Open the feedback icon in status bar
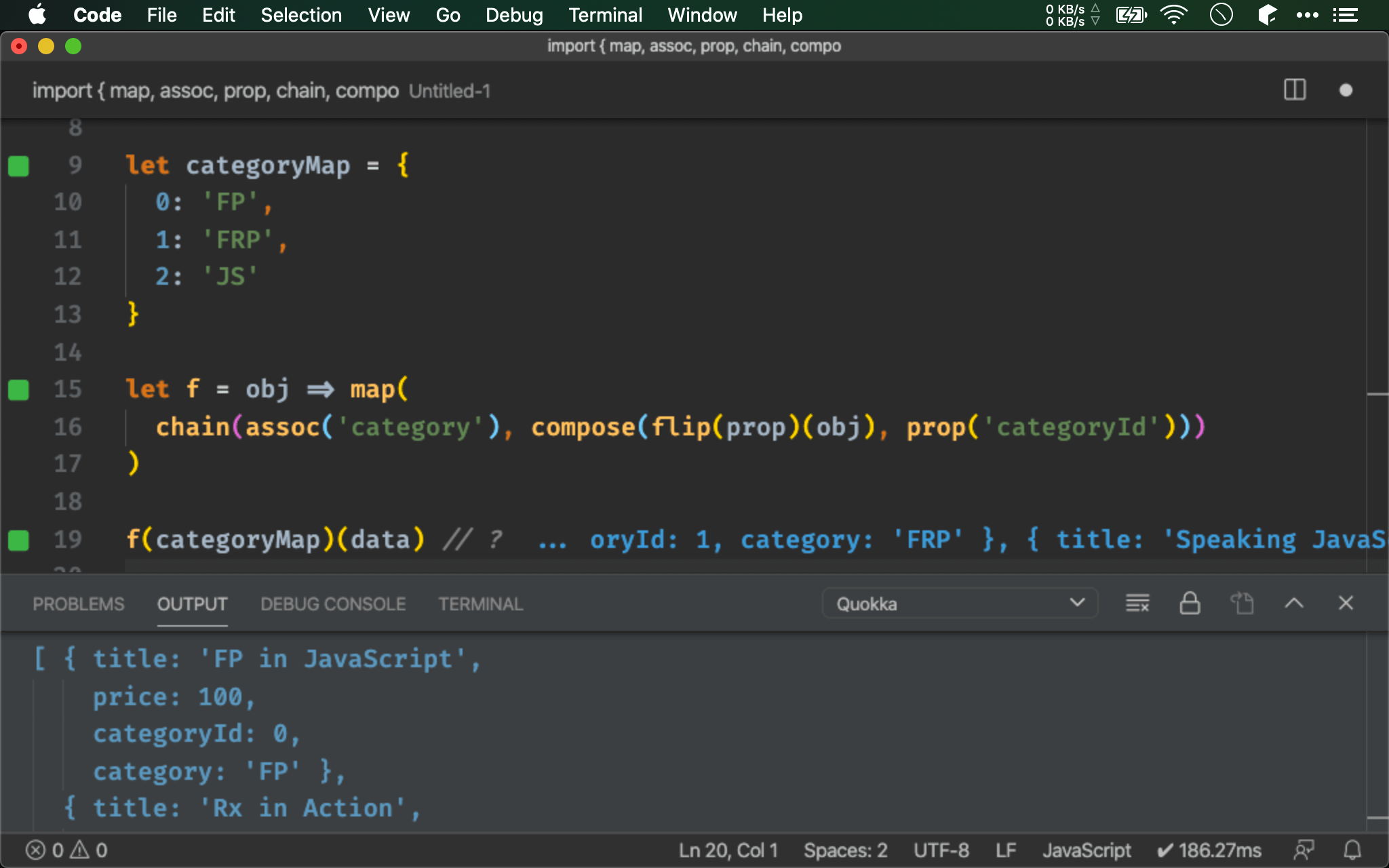This screenshot has height=868, width=1389. click(x=1304, y=850)
